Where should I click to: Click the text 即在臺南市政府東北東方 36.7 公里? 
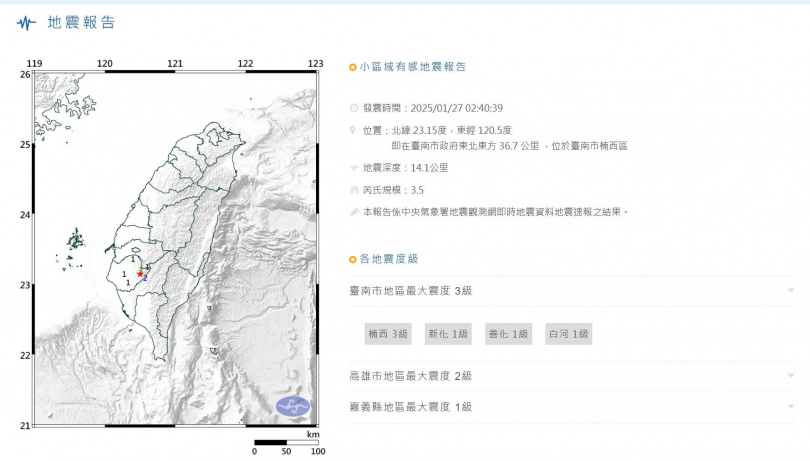465,146
